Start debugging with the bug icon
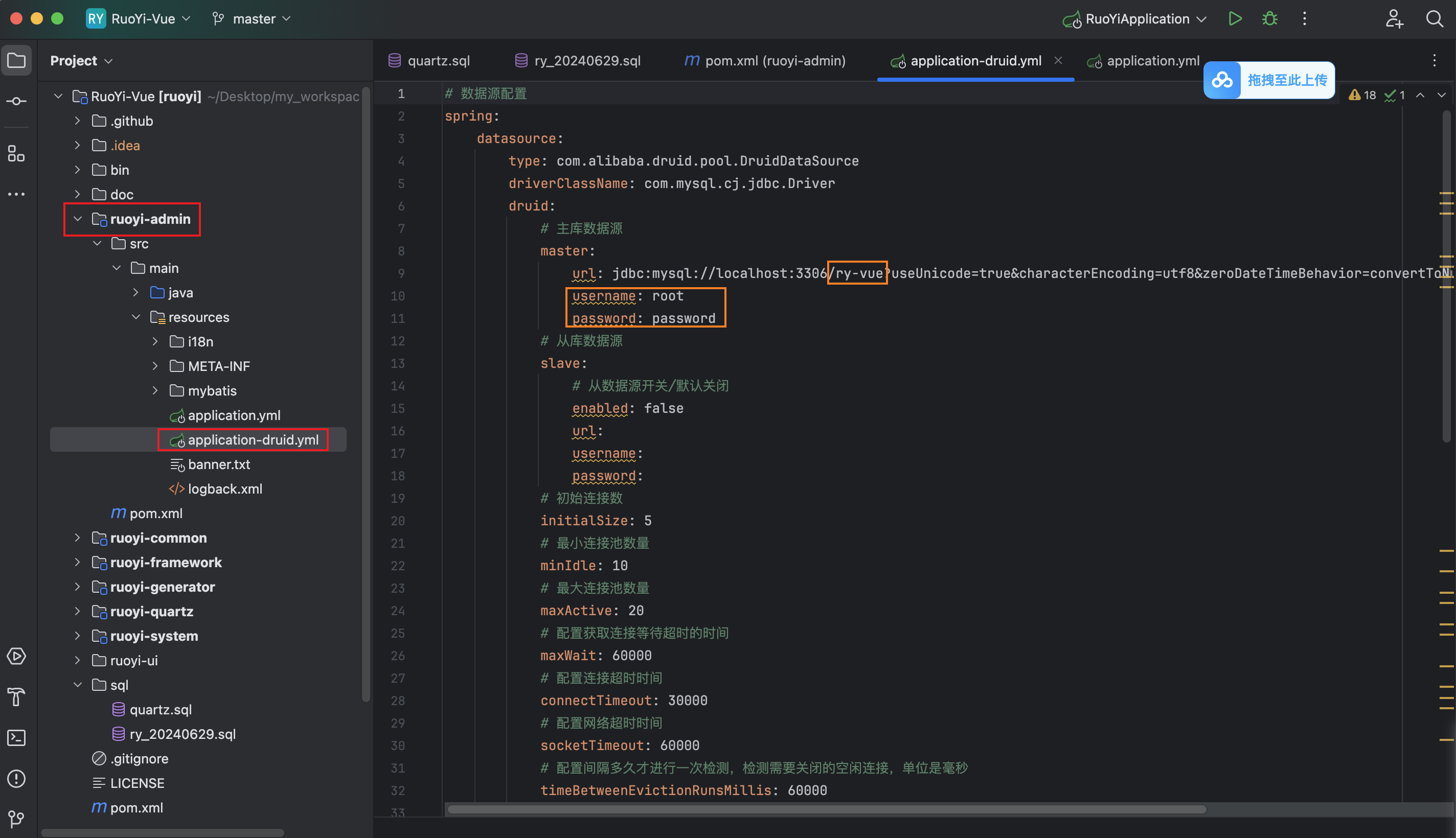Image resolution: width=1456 pixels, height=838 pixels. point(1269,18)
